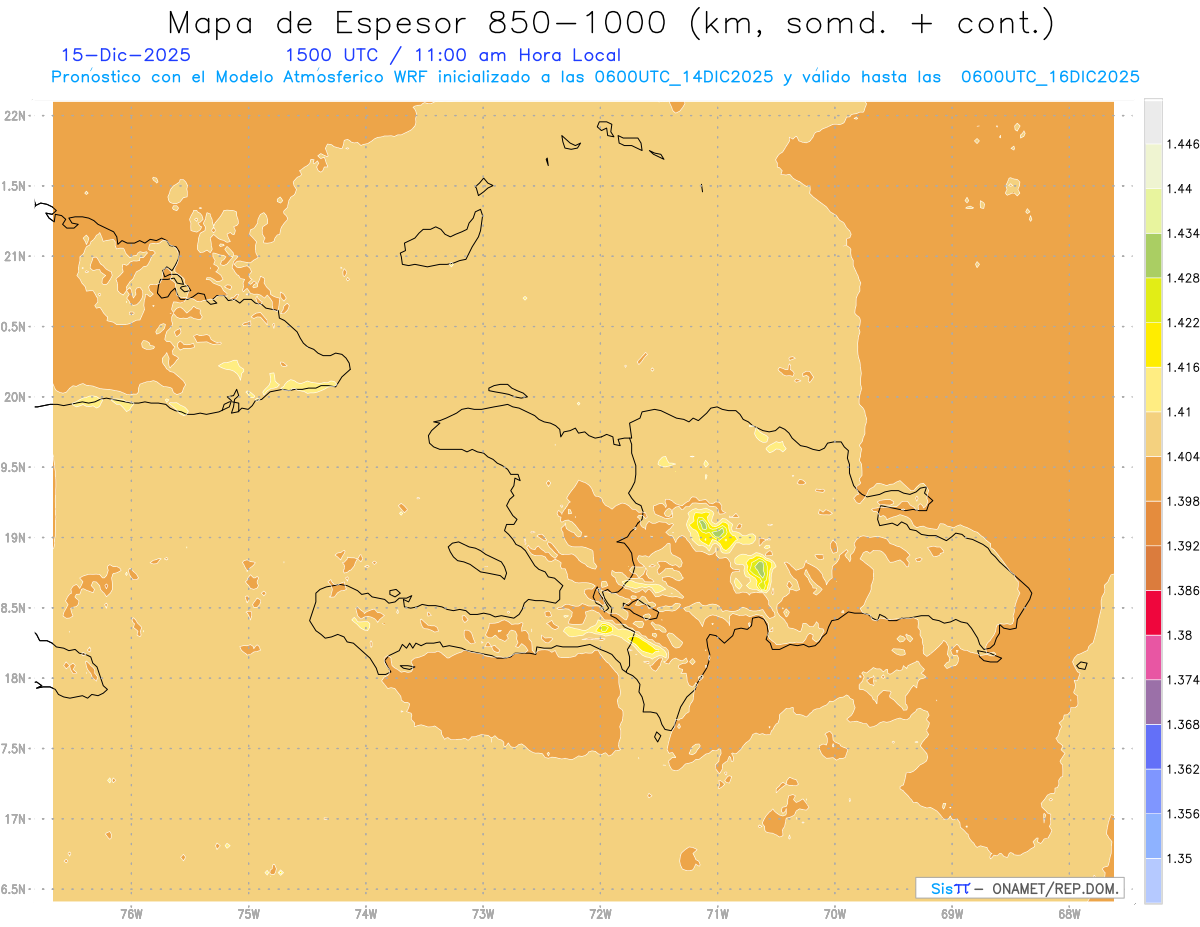Click latitude axis label '18N'
Viewport: 1200px width, 927px height.
tap(16, 678)
